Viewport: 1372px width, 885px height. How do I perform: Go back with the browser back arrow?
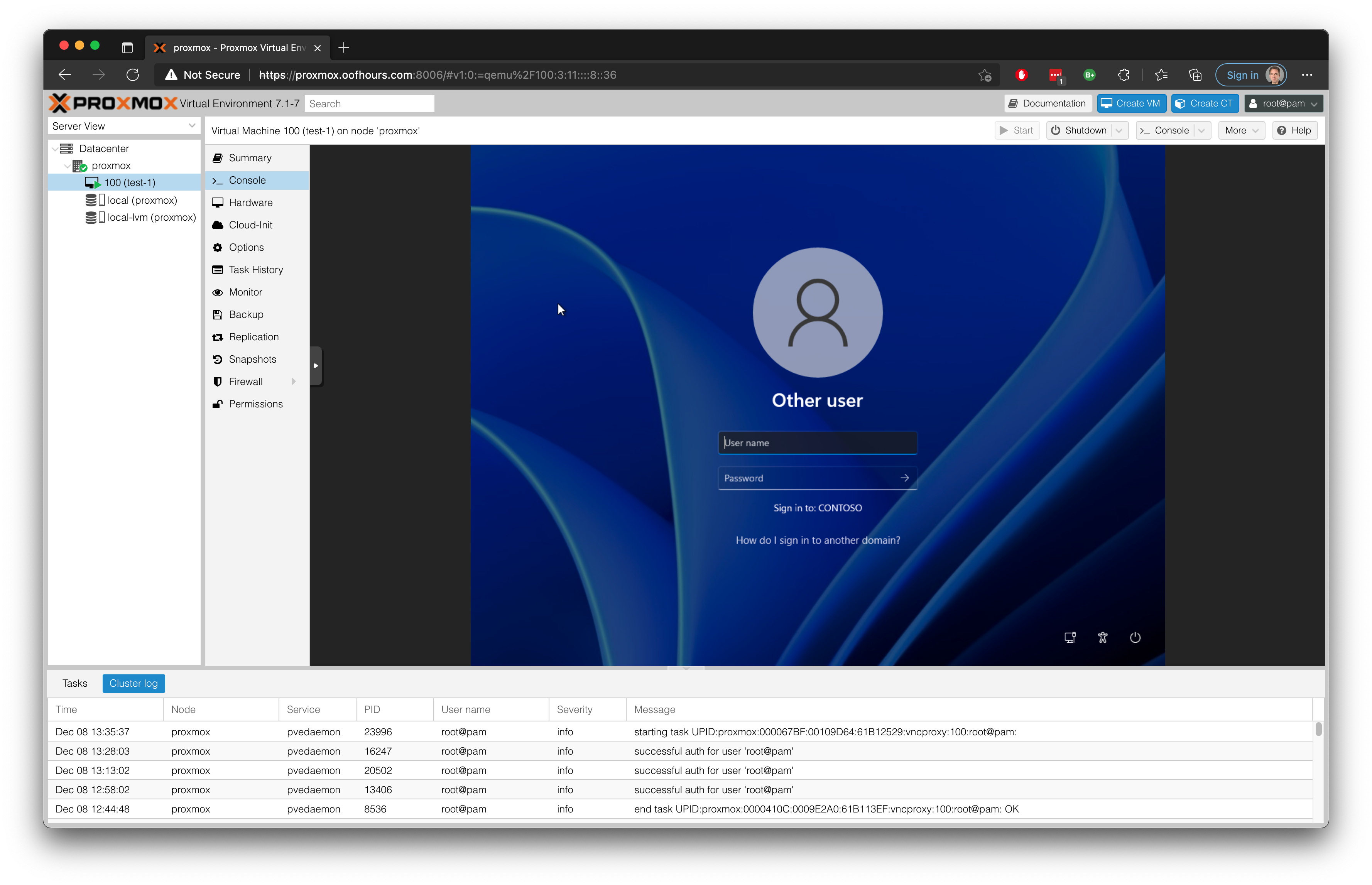65,75
